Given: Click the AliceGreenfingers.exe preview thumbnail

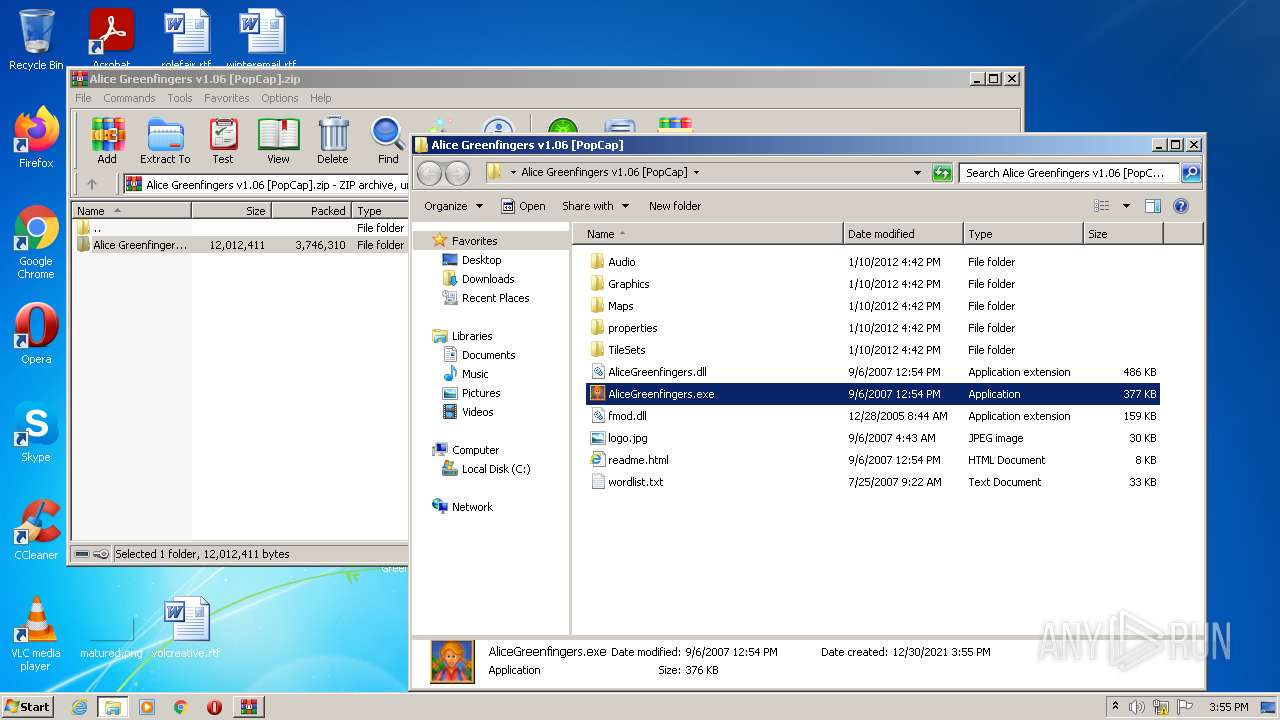Looking at the screenshot, I should (452, 661).
